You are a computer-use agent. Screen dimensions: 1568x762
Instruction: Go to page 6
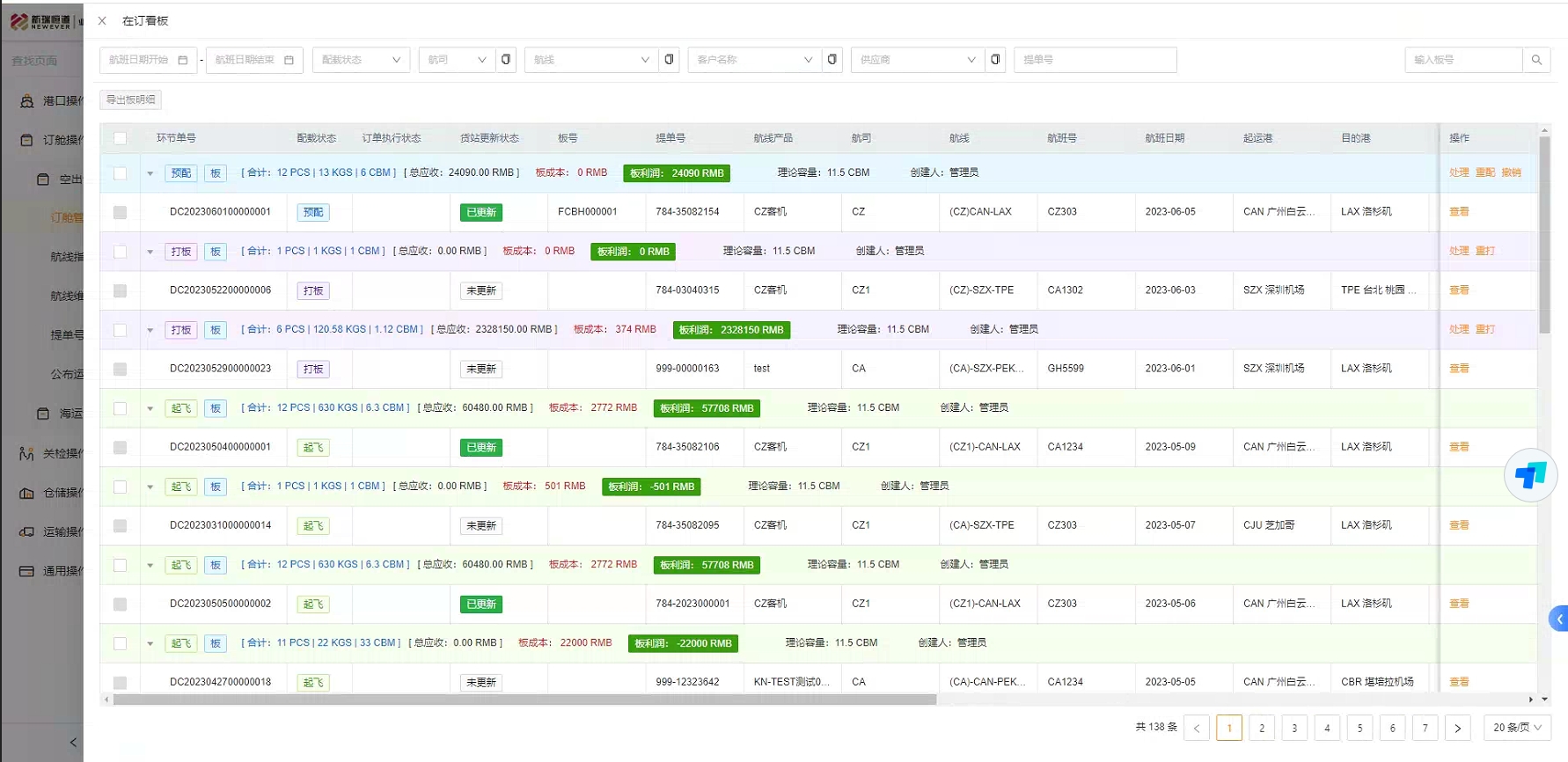(1392, 728)
